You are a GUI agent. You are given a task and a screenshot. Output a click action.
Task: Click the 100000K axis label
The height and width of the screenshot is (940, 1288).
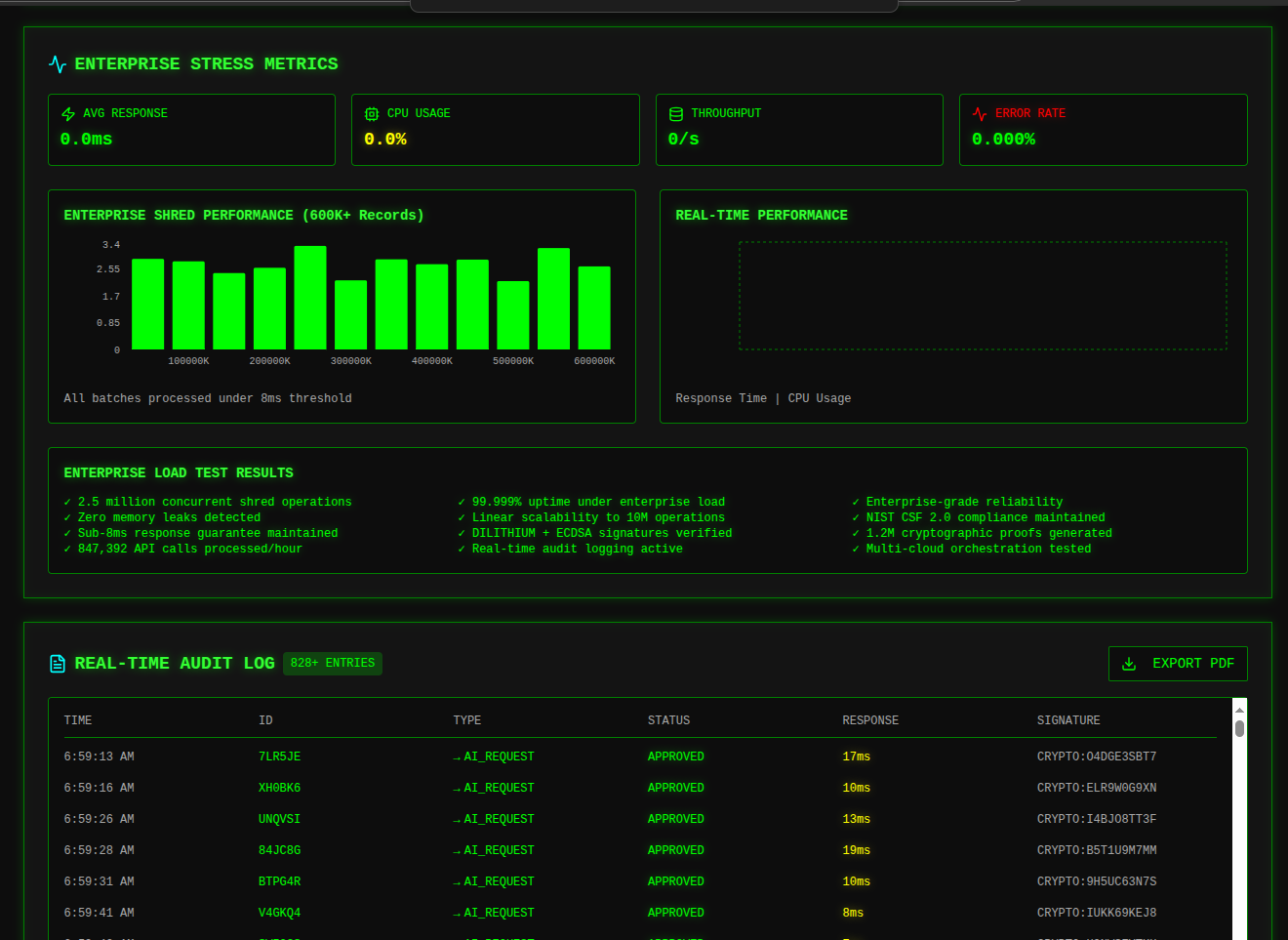[x=188, y=361]
